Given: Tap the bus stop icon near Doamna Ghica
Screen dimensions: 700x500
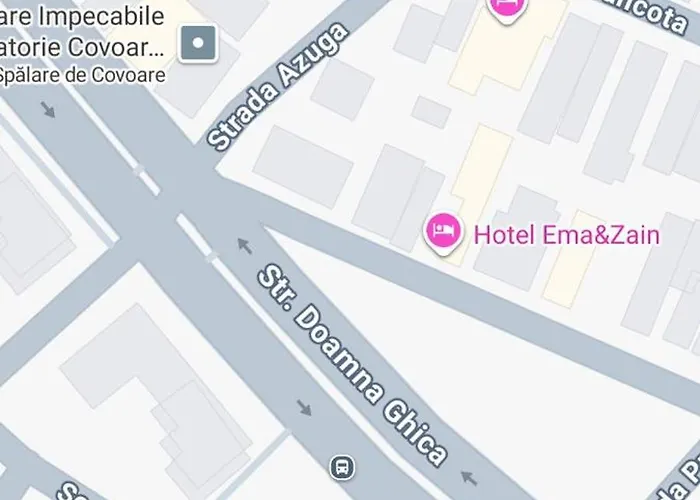Looking at the screenshot, I should pyautogui.click(x=342, y=467).
